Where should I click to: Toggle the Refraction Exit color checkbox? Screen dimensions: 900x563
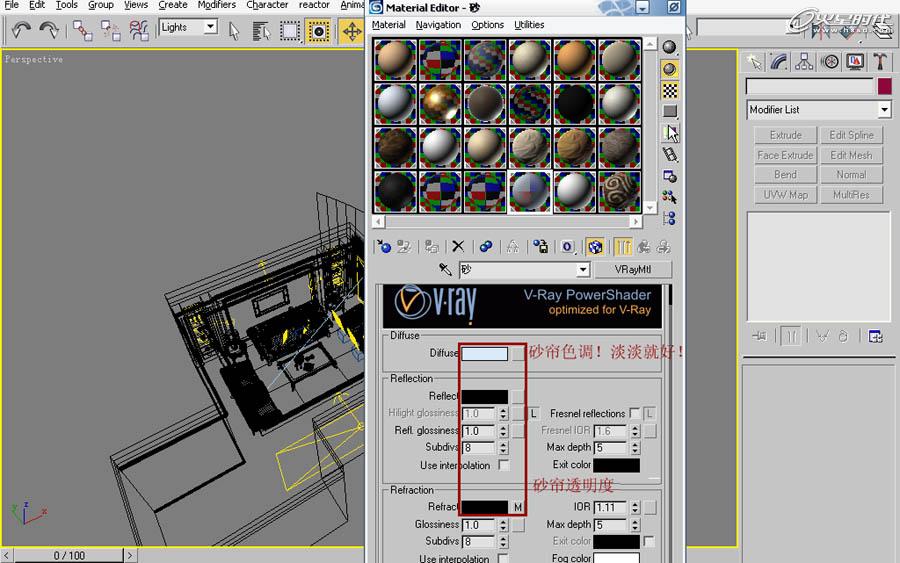click(x=649, y=541)
